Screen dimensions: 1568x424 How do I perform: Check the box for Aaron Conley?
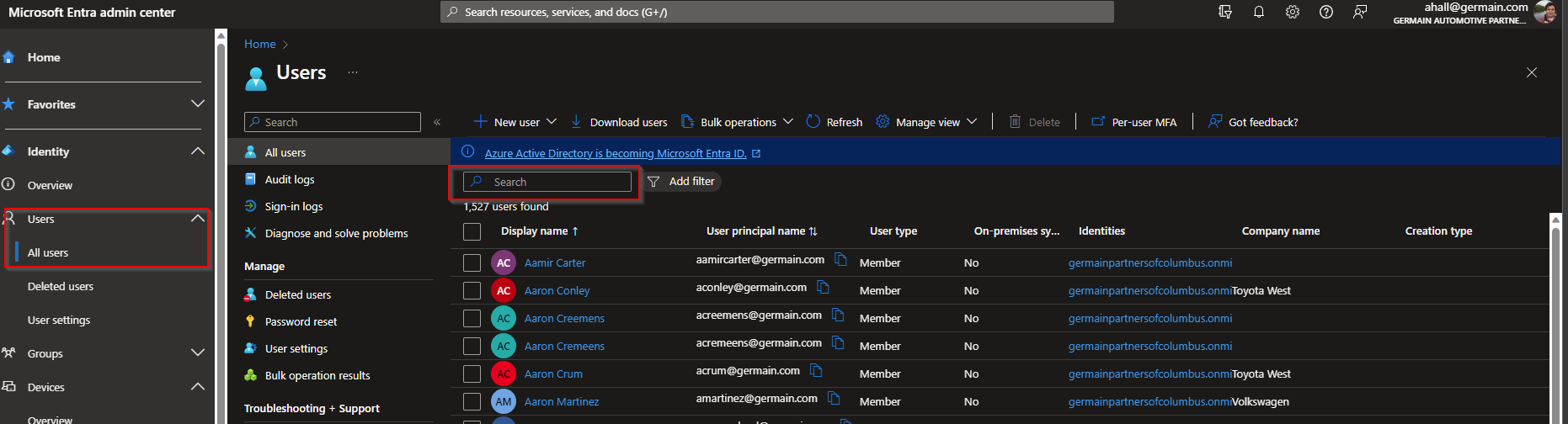[472, 290]
